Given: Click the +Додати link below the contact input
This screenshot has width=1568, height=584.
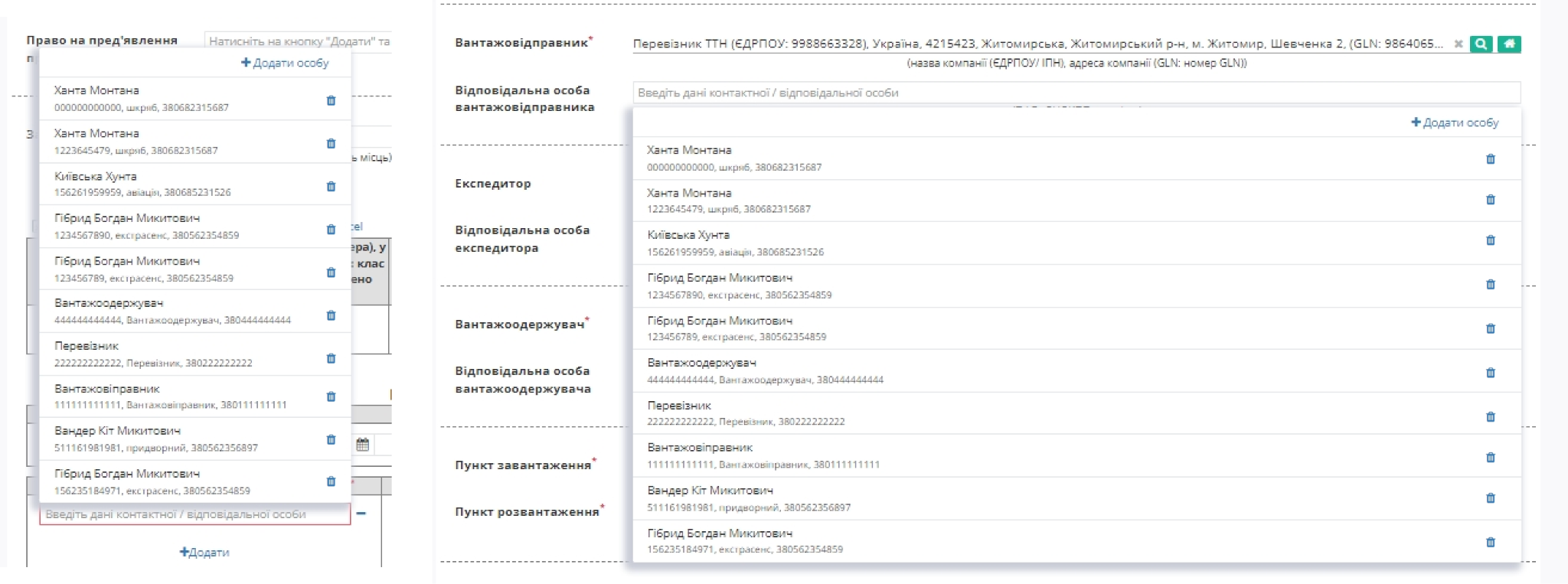Looking at the screenshot, I should [204, 552].
